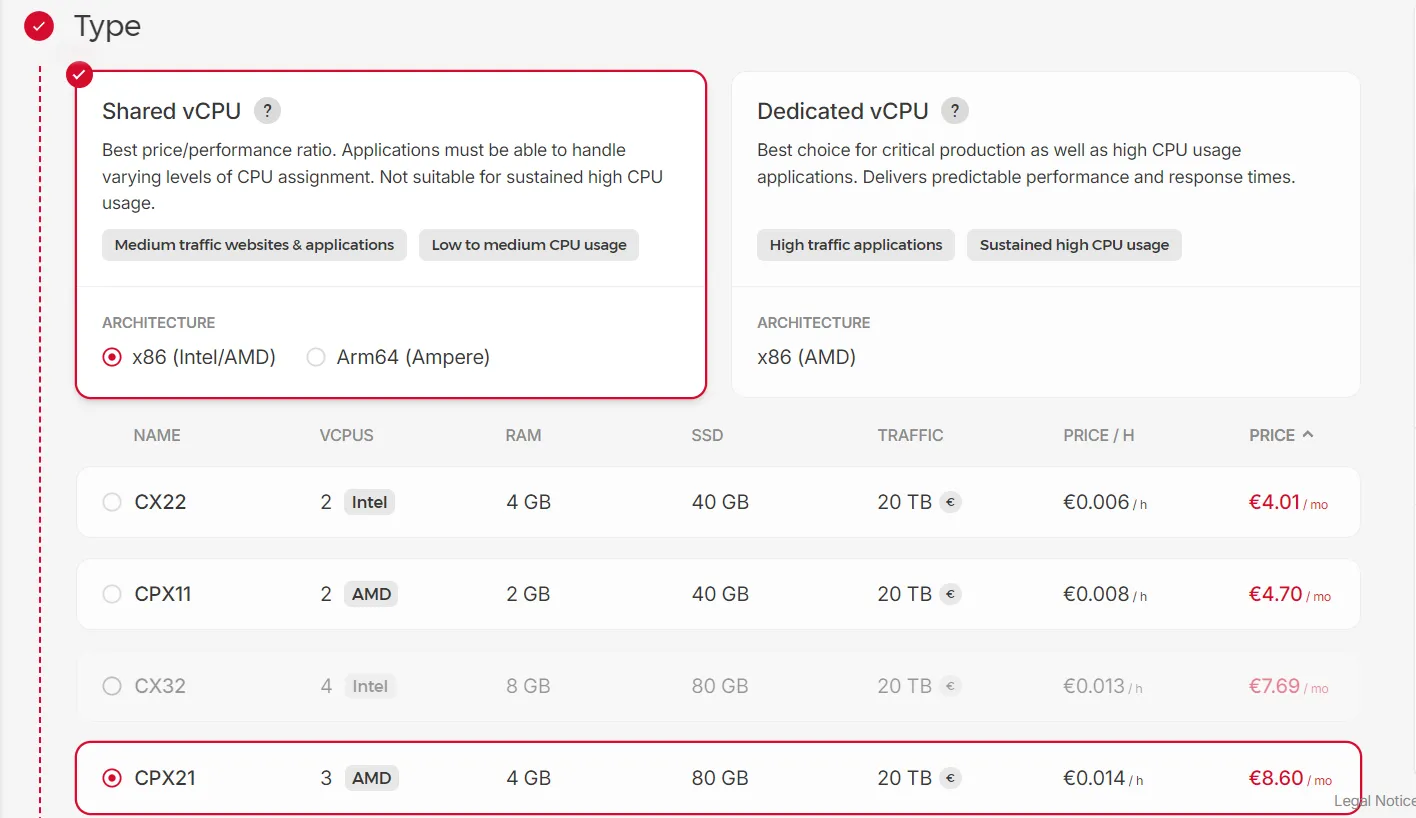Click the help icon next to Dedicated vCPU
Image resolution: width=1416 pixels, height=818 pixels.
click(x=955, y=111)
